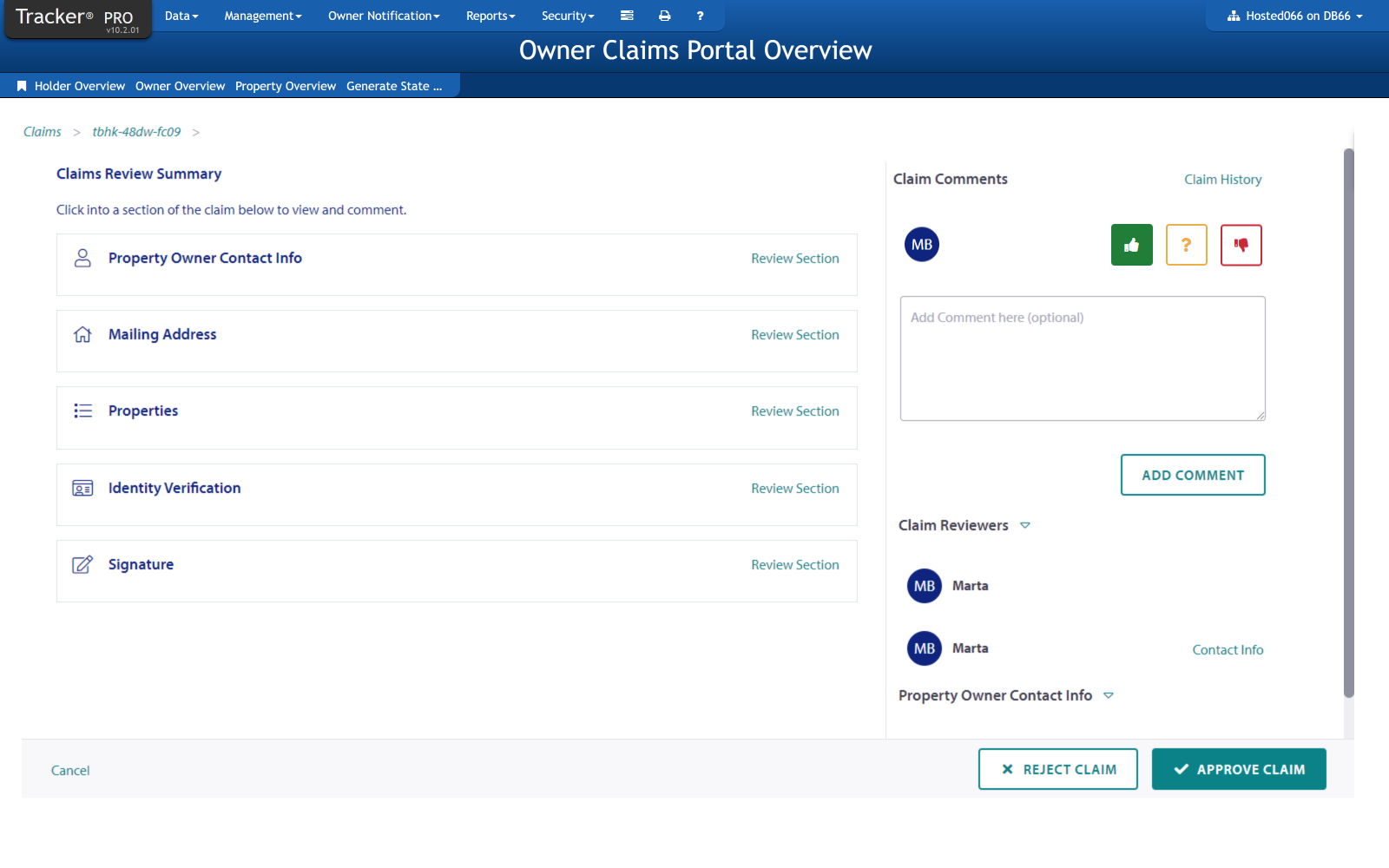Select the yellow question mark rating
1389x868 pixels.
(x=1186, y=245)
